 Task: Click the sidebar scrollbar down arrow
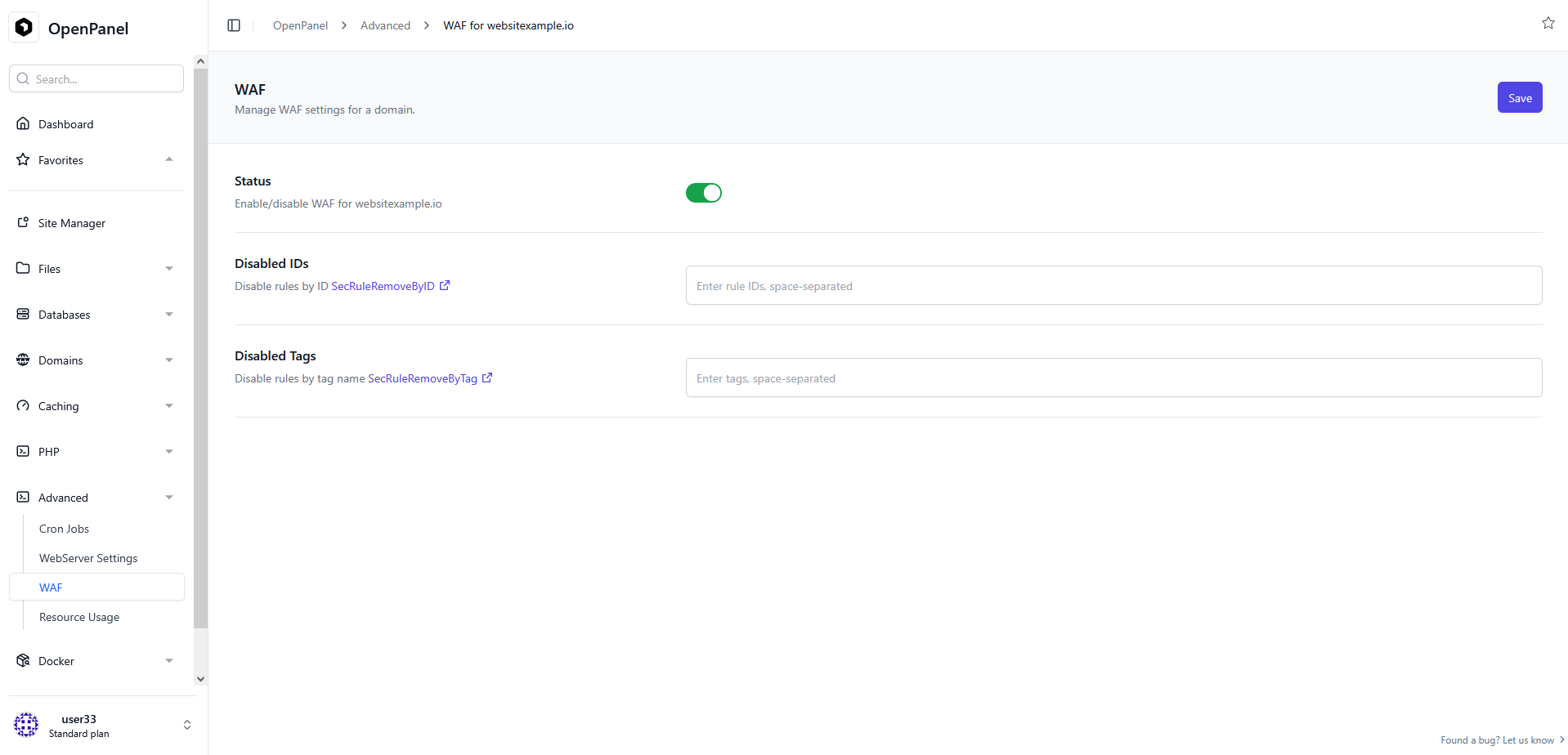coord(200,679)
